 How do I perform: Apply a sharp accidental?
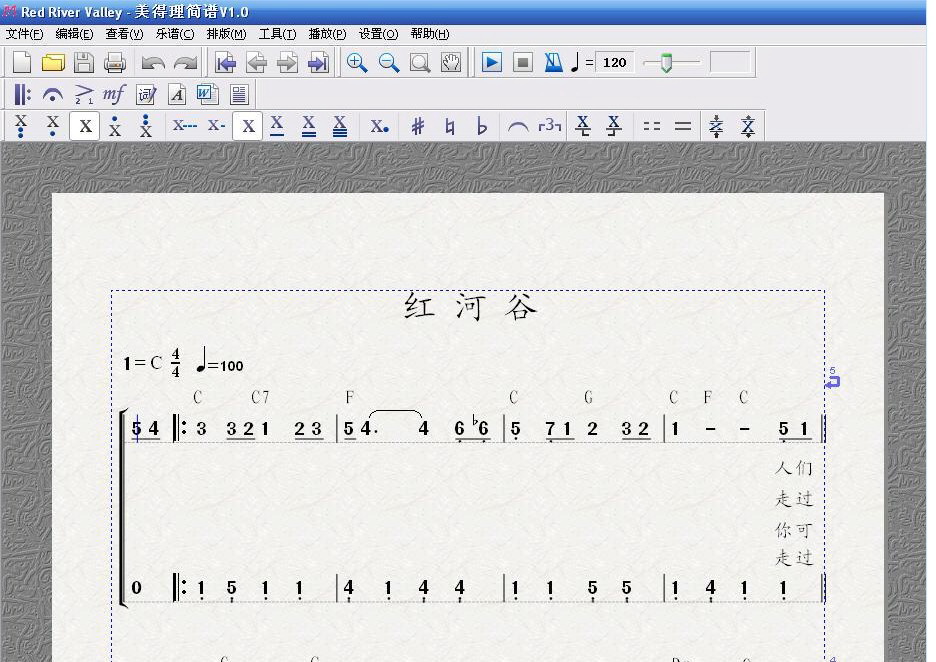(x=418, y=126)
